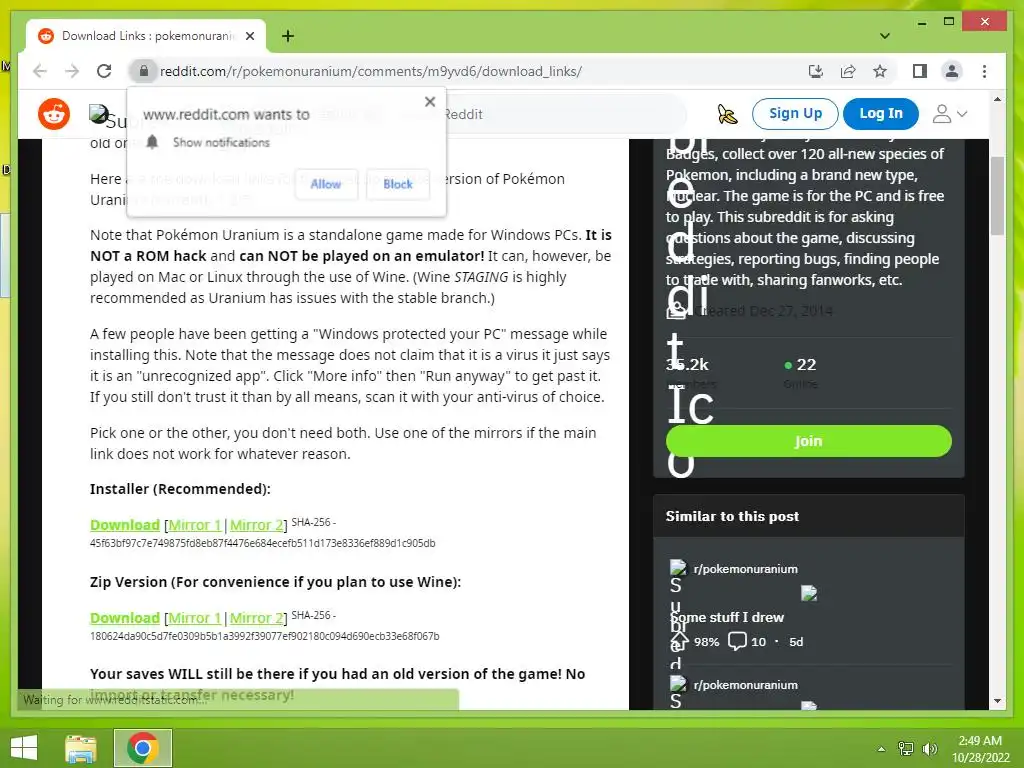Bookmark this page with star icon
The image size is (1024, 768).
point(880,71)
